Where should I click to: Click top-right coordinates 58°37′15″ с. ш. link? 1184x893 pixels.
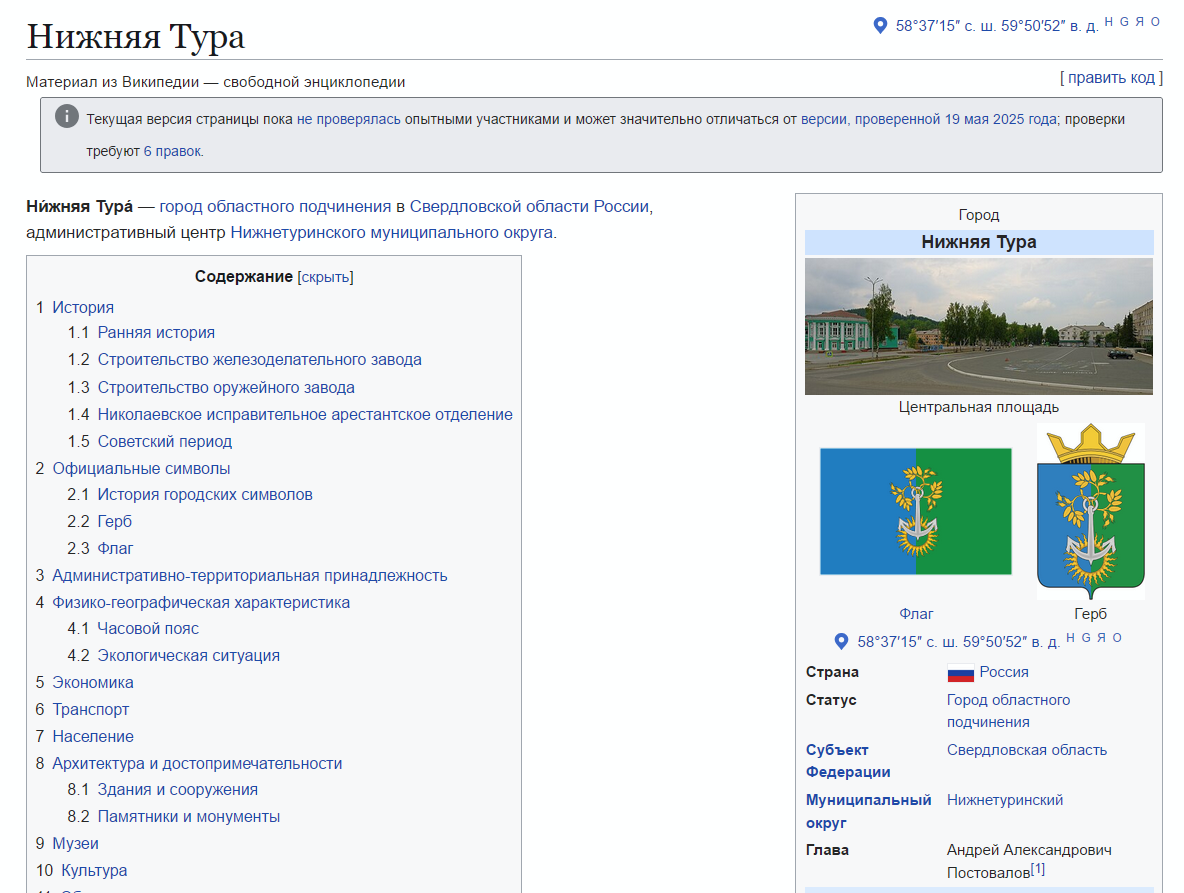point(997,26)
